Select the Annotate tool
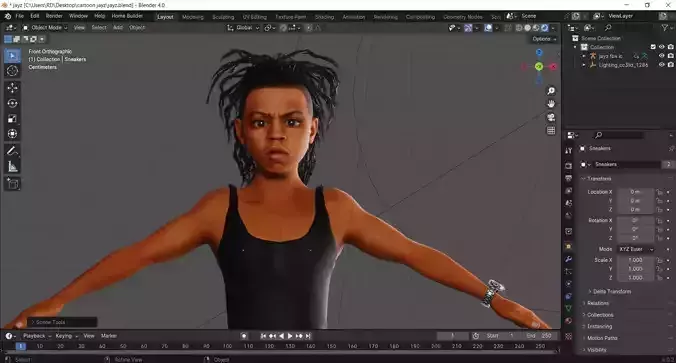Viewport: 676px width, 363px height. coord(12,151)
